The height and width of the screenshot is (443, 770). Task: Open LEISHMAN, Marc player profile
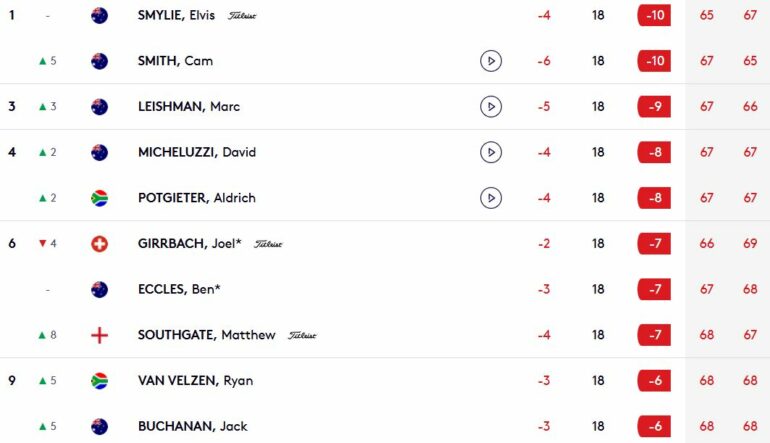[x=189, y=107]
